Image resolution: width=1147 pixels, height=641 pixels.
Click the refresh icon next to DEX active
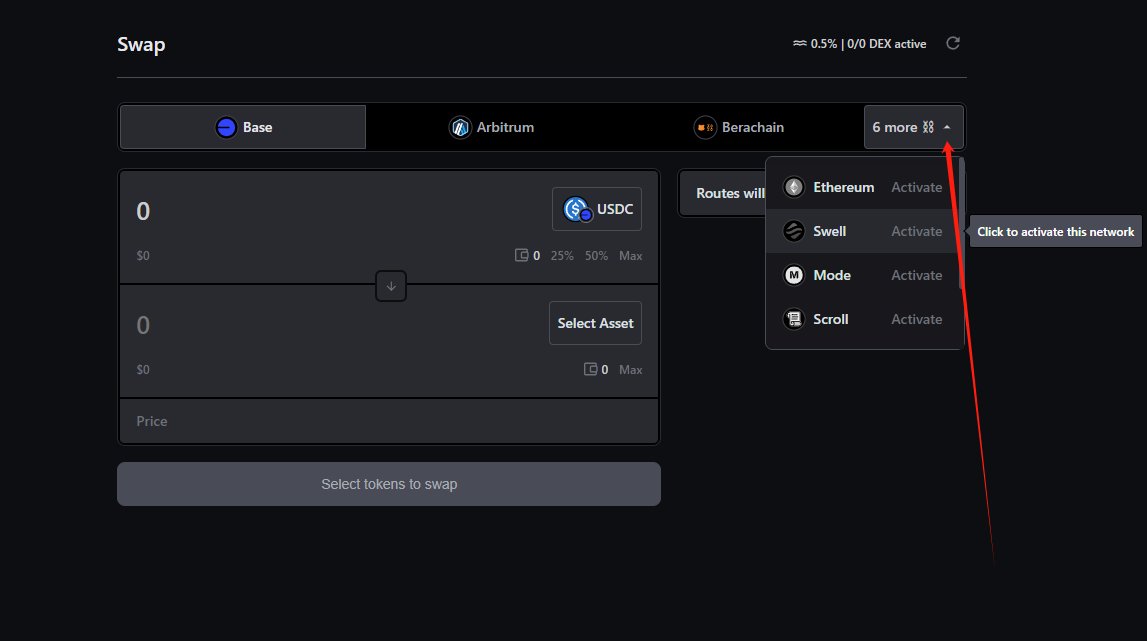point(952,43)
